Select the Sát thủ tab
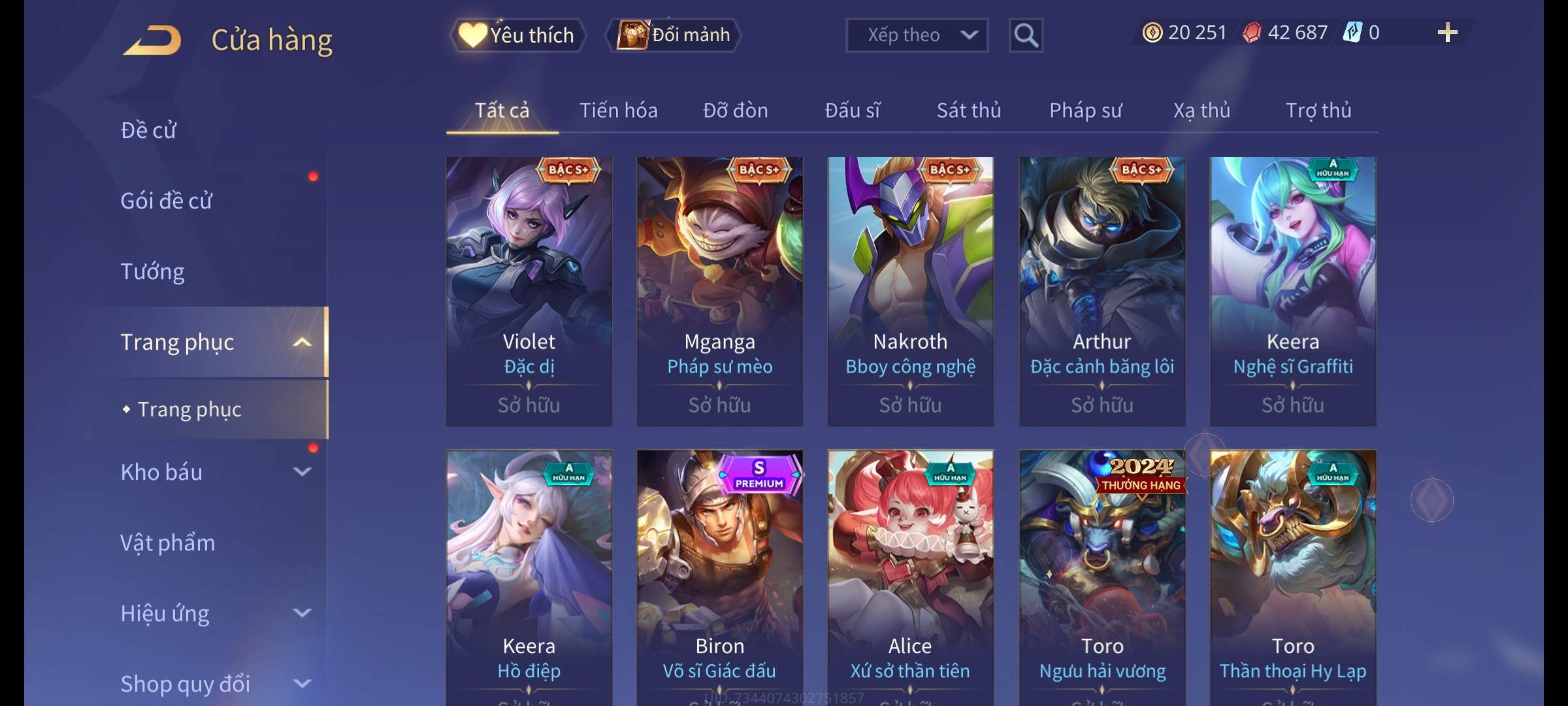The image size is (1568, 706). click(969, 110)
